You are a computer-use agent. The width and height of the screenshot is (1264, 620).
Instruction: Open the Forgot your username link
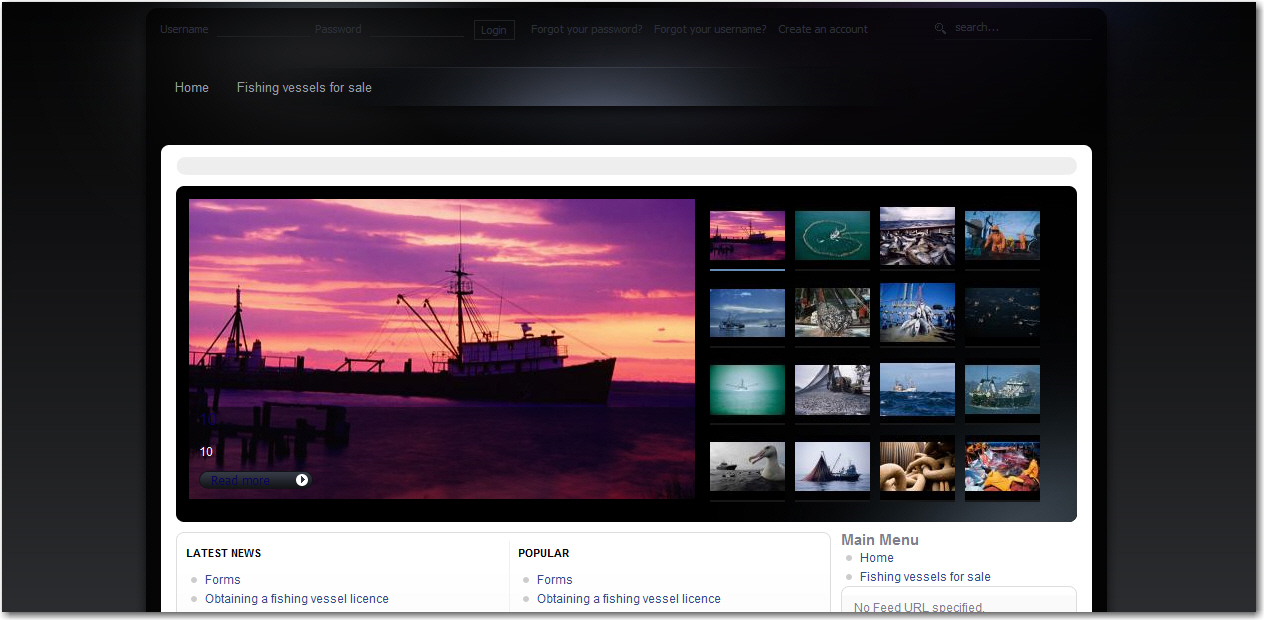pos(710,29)
